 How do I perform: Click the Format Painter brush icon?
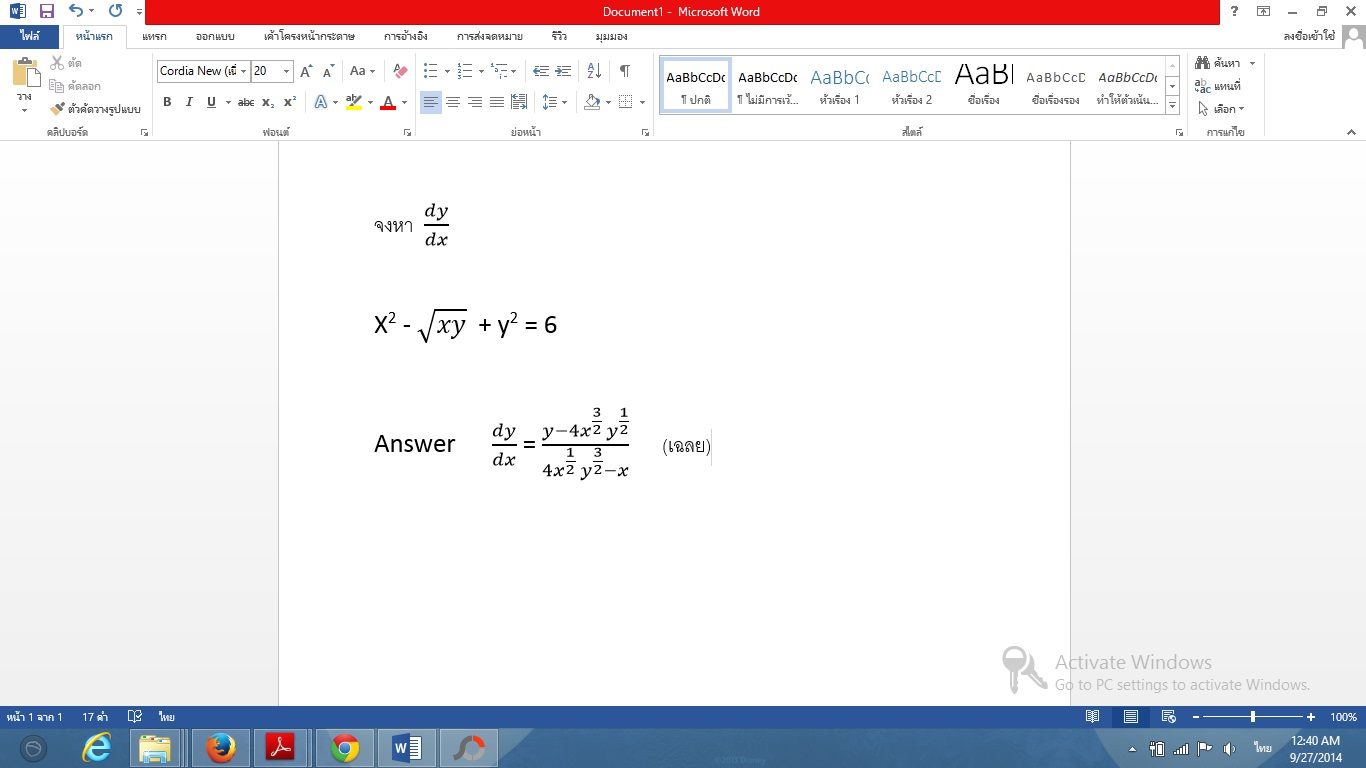pos(57,109)
